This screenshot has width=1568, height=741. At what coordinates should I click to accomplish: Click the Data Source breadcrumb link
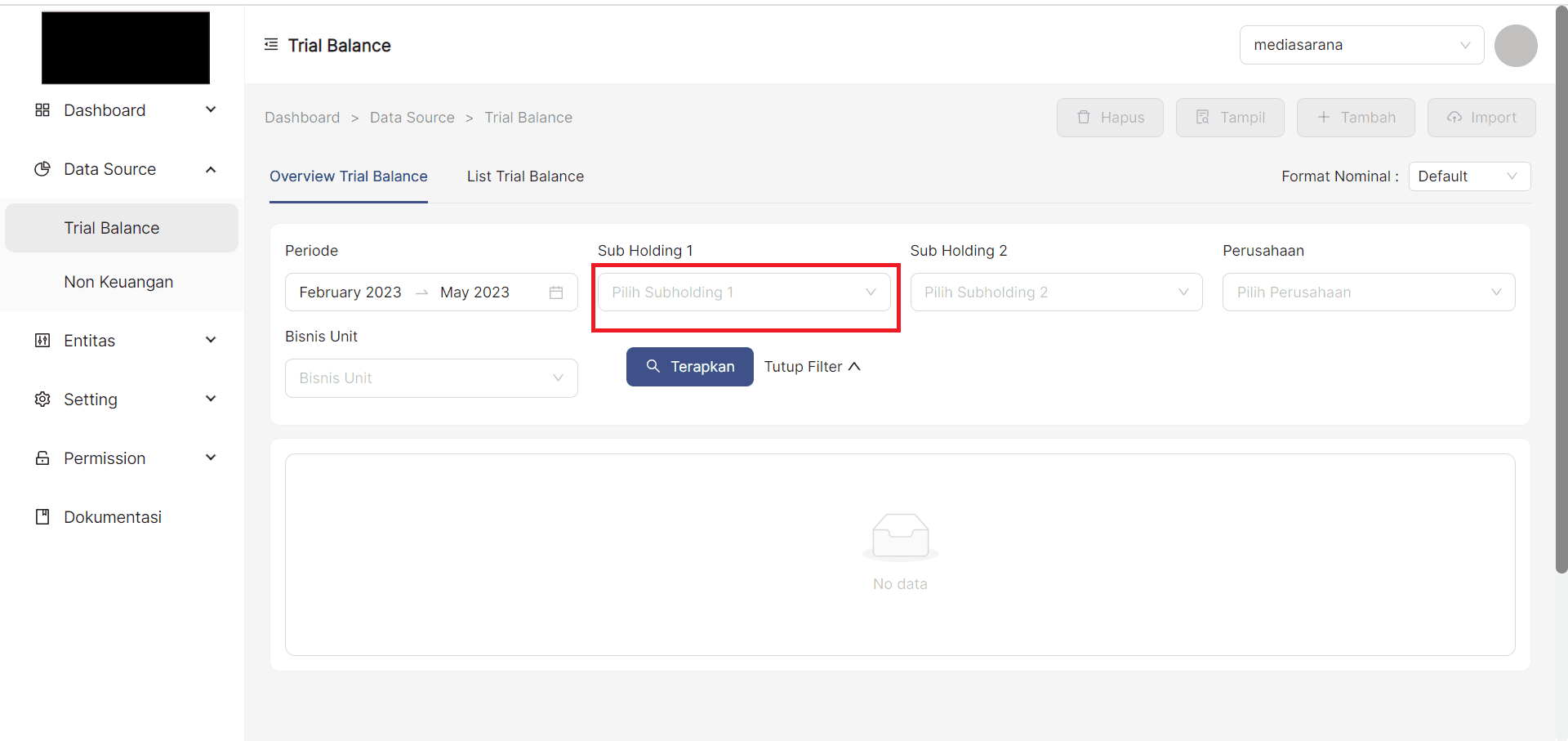tap(412, 118)
